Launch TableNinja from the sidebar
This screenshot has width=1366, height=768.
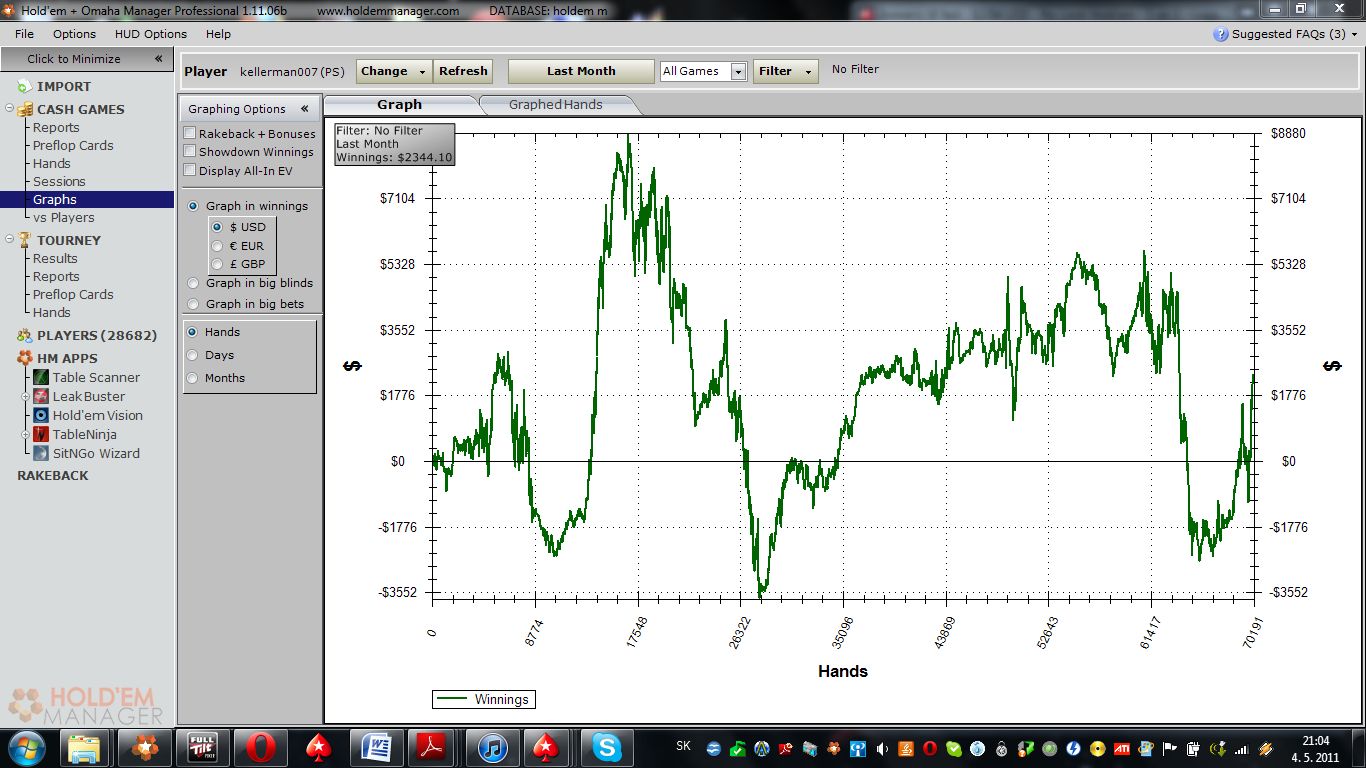[41, 434]
